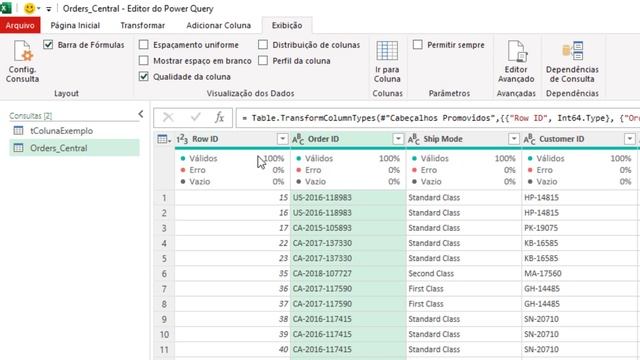Click the Orders_Central table icon
640x360 pixels.
pos(18,148)
